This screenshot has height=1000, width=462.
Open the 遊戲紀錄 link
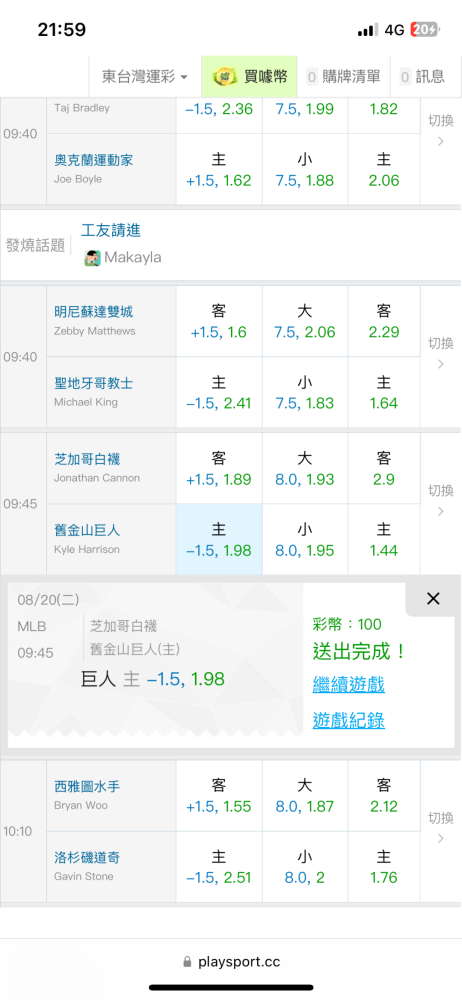(x=348, y=721)
